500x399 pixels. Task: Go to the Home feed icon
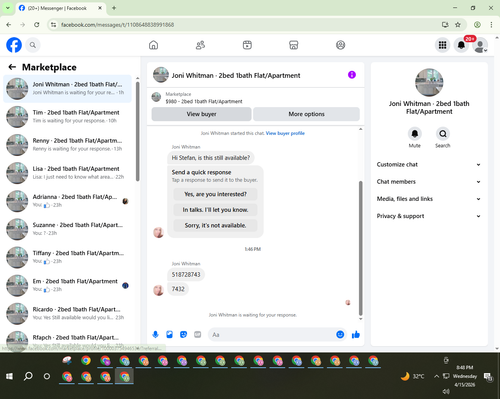[x=153, y=45]
